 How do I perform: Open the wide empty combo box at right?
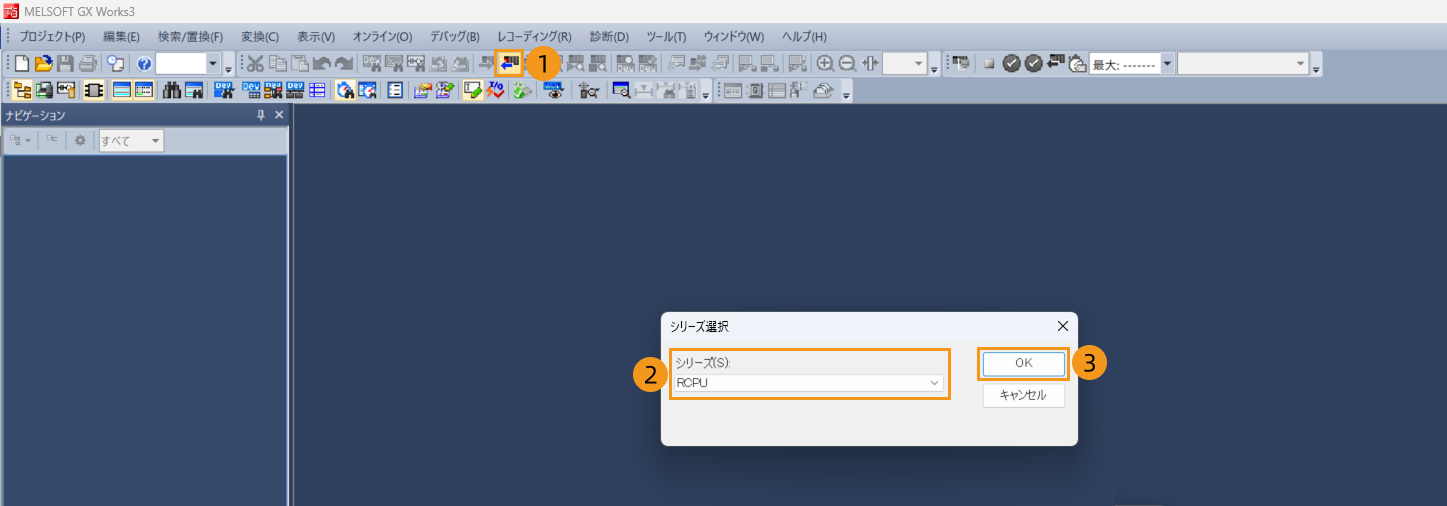1243,63
